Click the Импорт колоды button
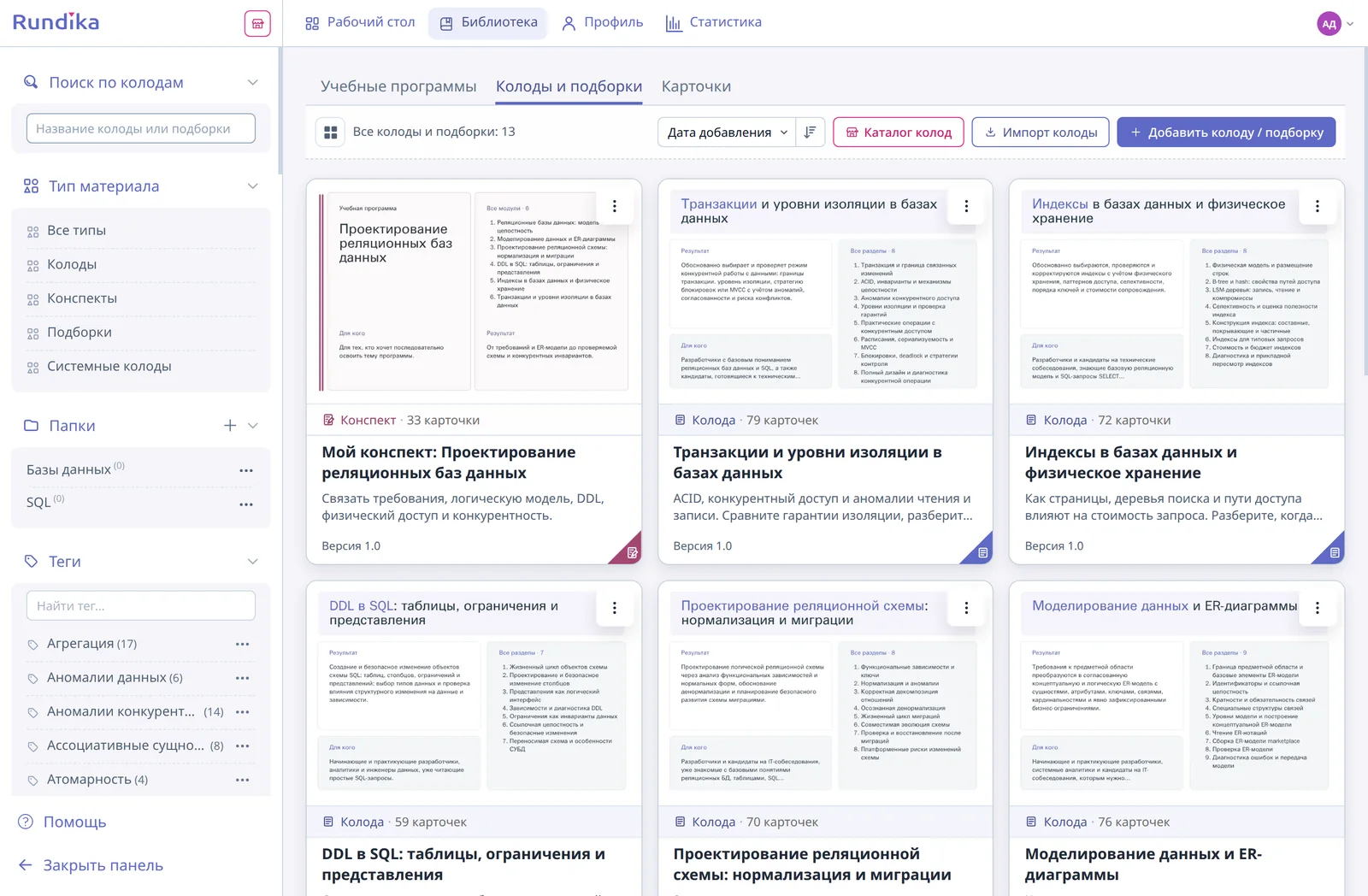The image size is (1368, 896). (1041, 133)
